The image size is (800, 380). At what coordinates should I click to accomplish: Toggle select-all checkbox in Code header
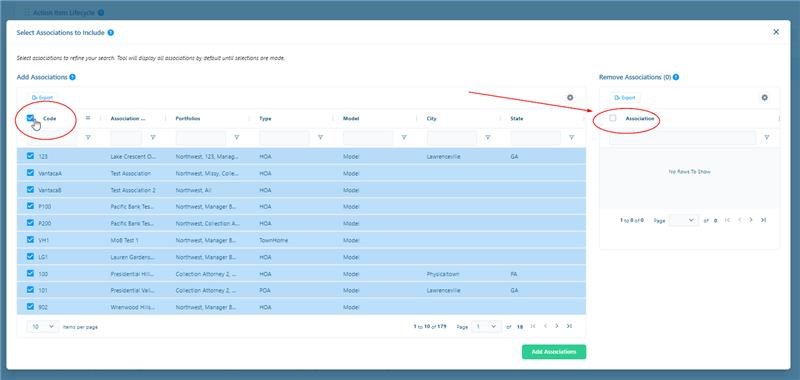pos(31,118)
